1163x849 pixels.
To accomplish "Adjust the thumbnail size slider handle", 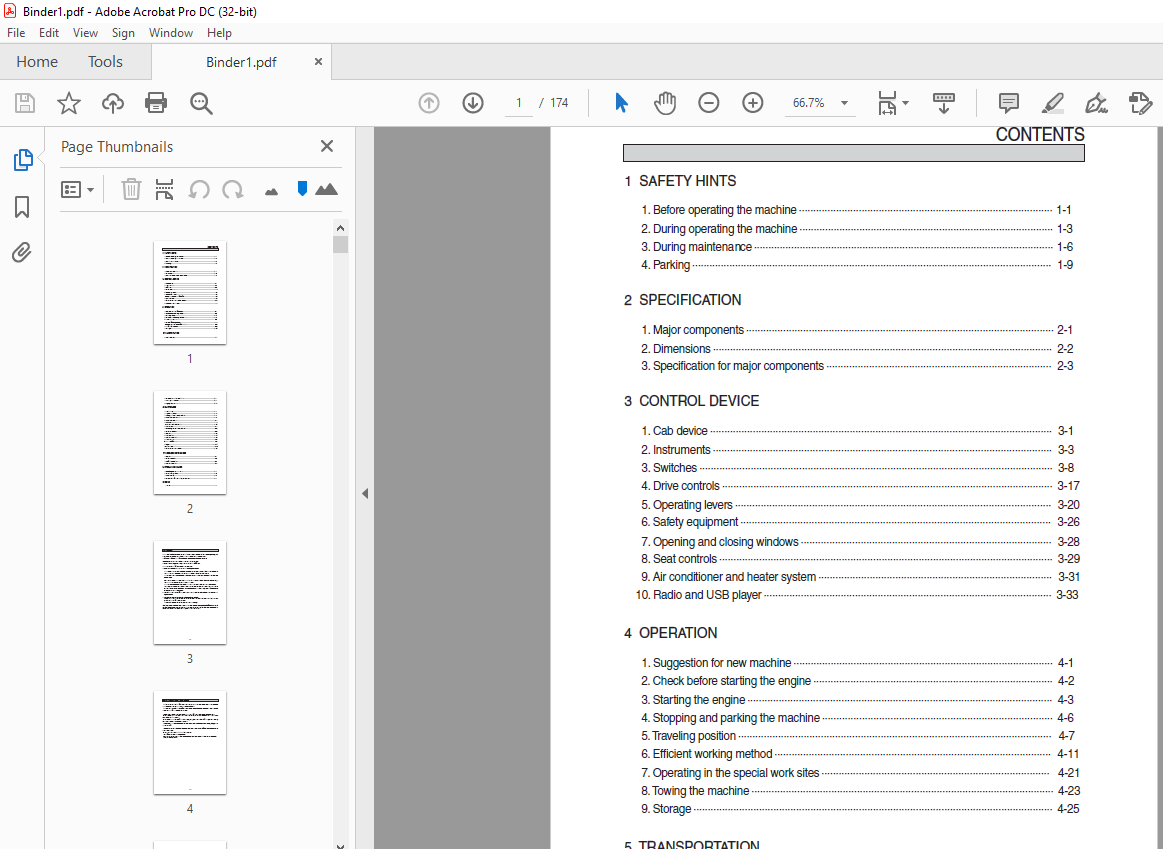I will (x=302, y=188).
